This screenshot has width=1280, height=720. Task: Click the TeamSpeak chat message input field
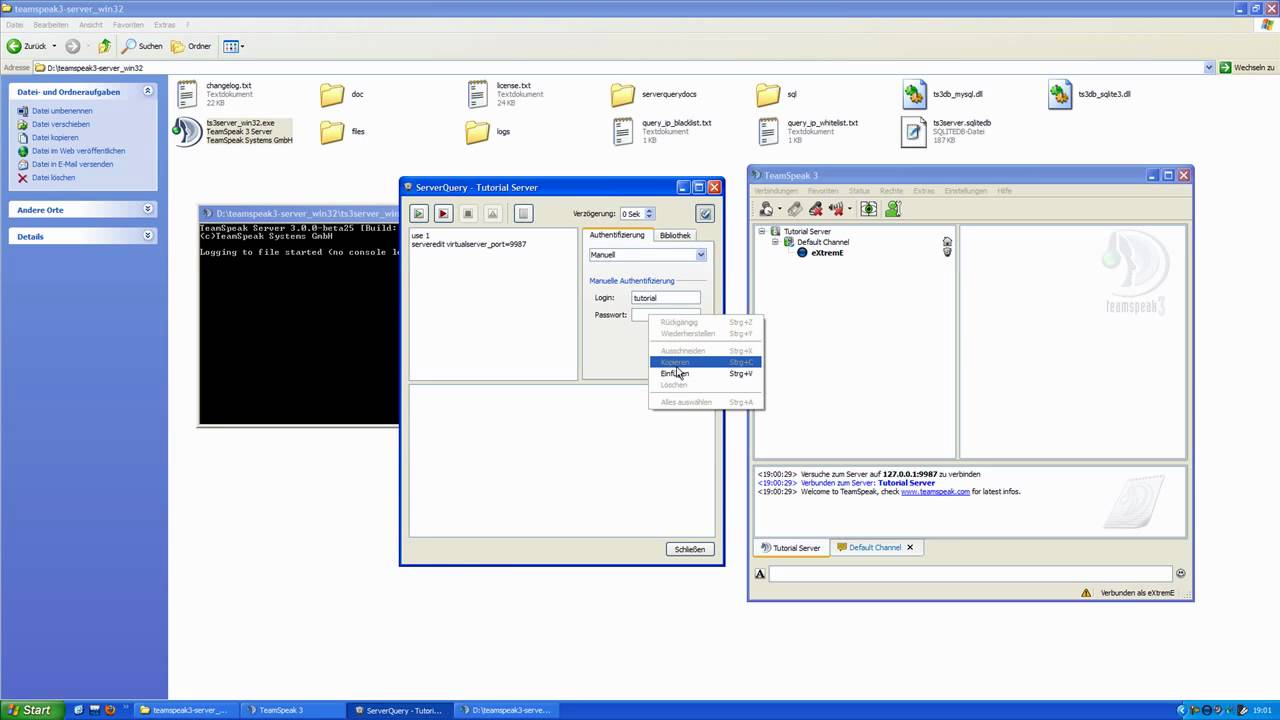[x=970, y=574]
